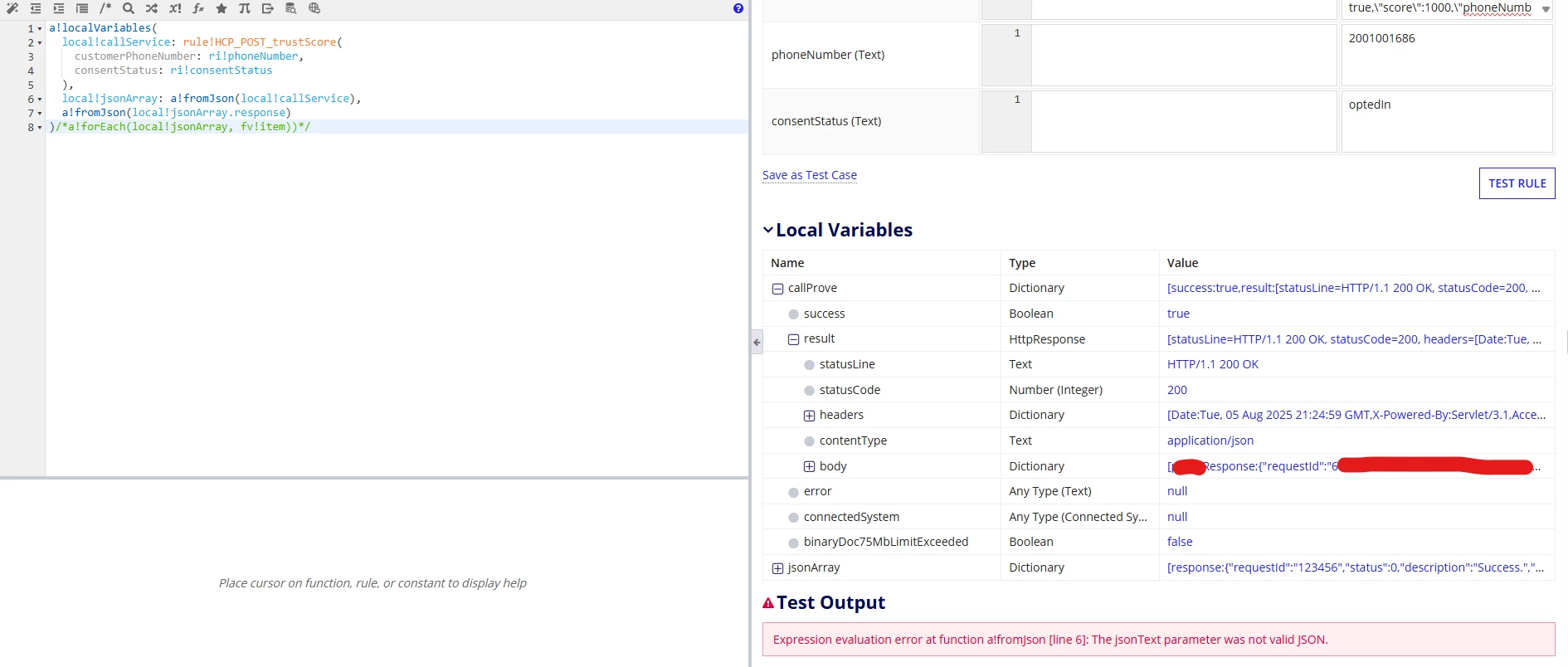Click the Value column header
Viewport: 1568px width, 667px height.
pyautogui.click(x=1182, y=263)
